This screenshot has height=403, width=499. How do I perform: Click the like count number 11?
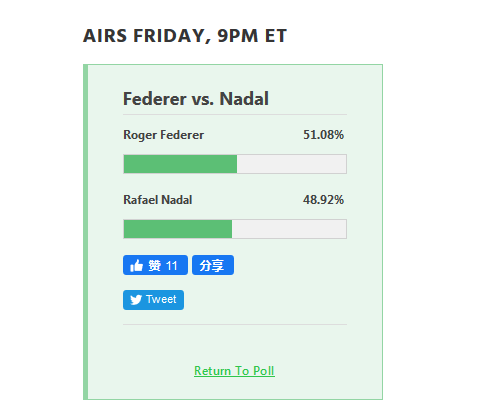point(171,266)
